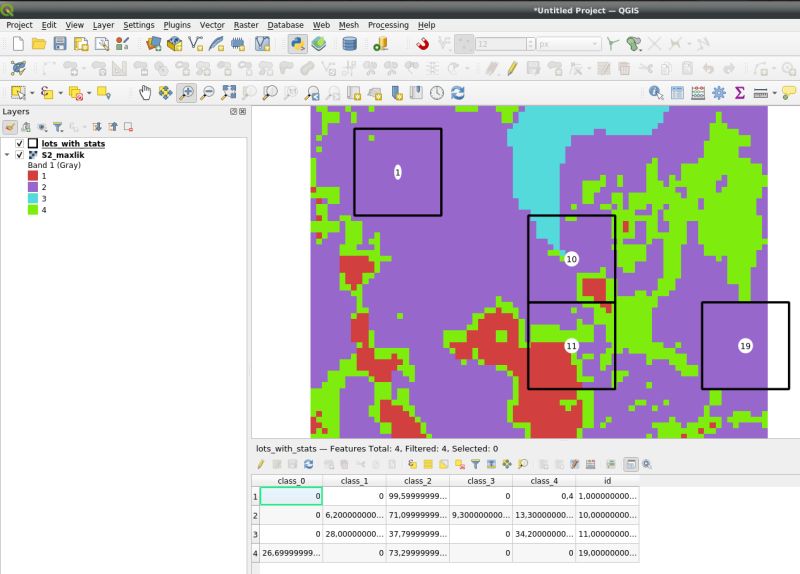Click attribute table filter funnel icon
The width and height of the screenshot is (800, 574).
click(476, 464)
